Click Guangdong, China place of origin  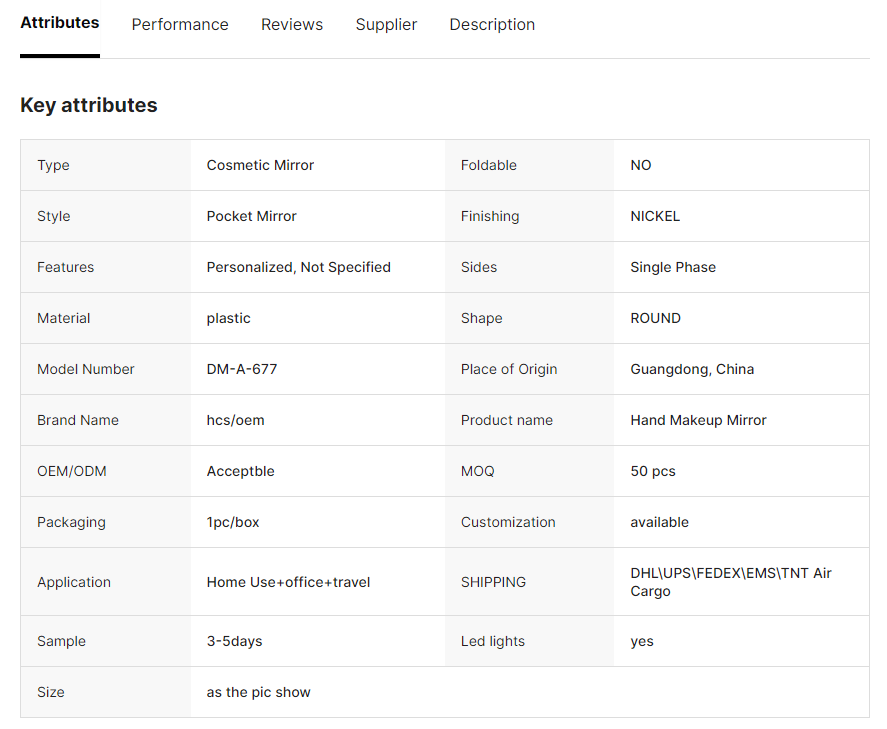click(692, 370)
